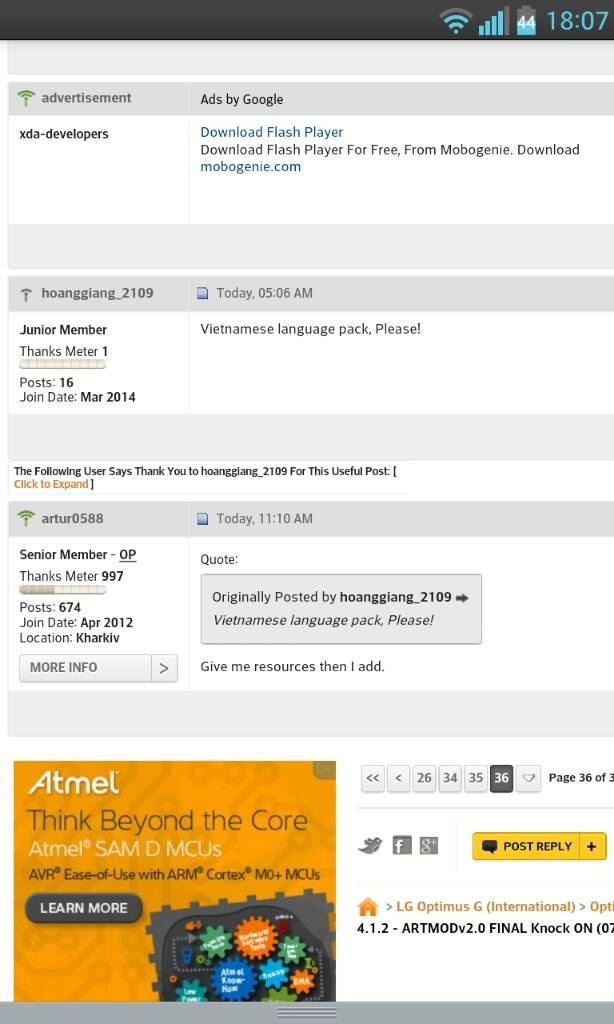This screenshot has width=614, height=1024.
Task: Go to page 26
Action: click(x=424, y=778)
